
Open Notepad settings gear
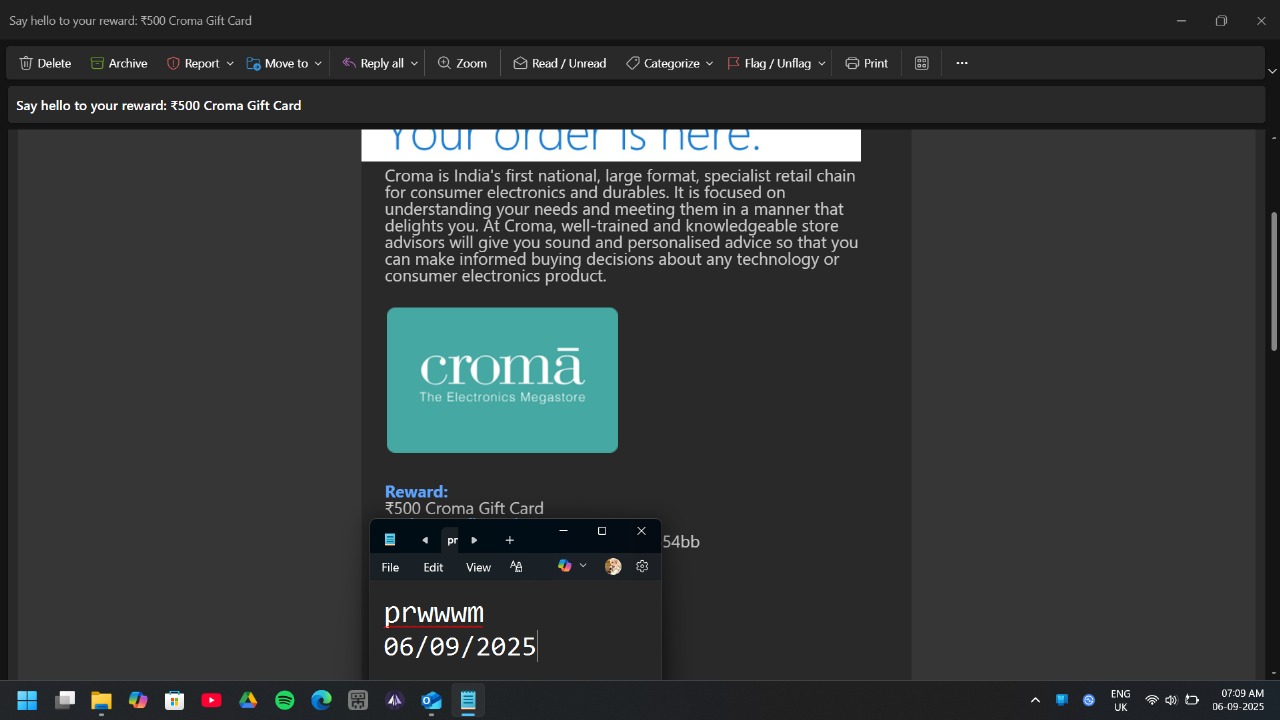tap(642, 566)
